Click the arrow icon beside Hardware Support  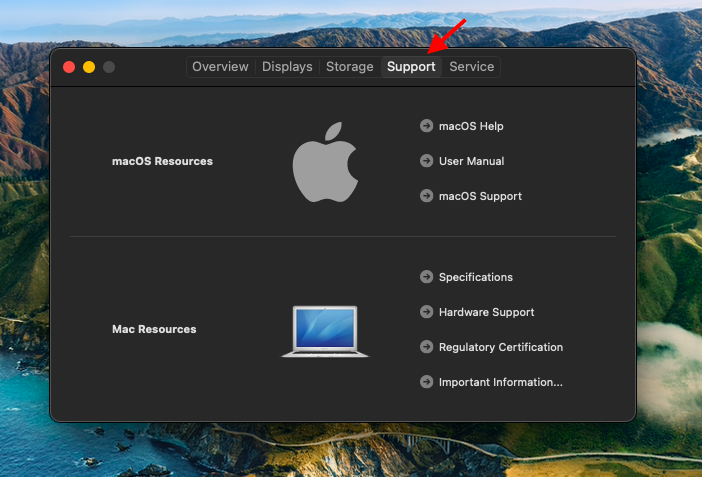[426, 312]
